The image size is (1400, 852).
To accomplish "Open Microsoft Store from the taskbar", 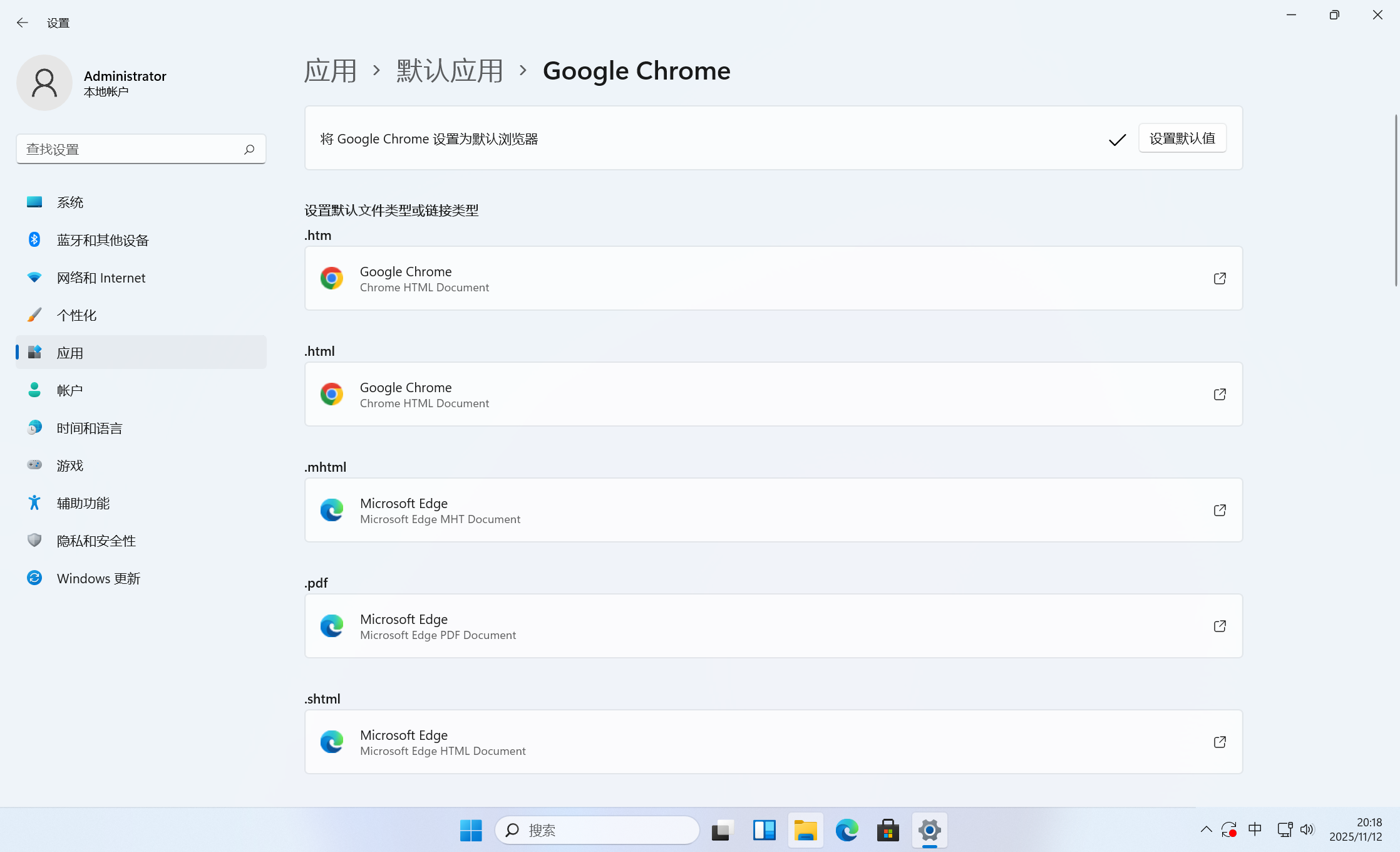I will tap(888, 830).
